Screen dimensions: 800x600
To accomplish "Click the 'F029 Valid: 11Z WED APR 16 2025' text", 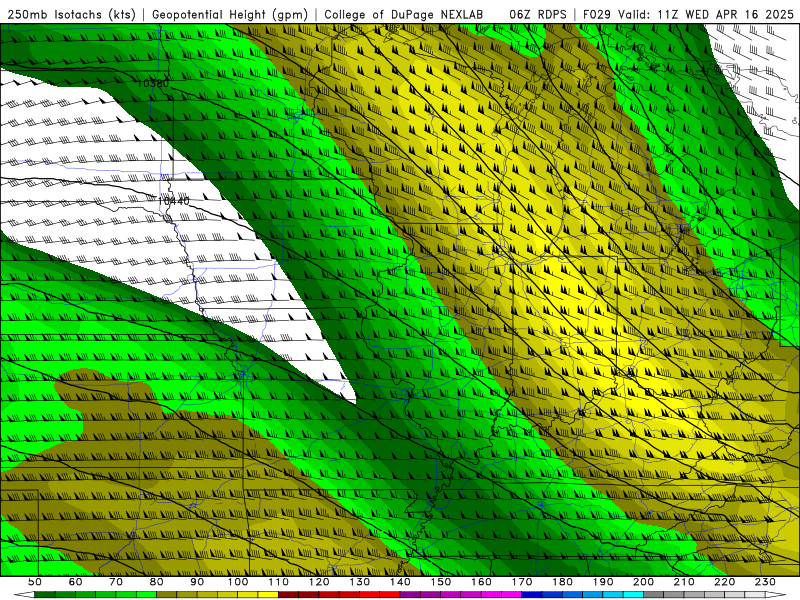I will (688, 14).
